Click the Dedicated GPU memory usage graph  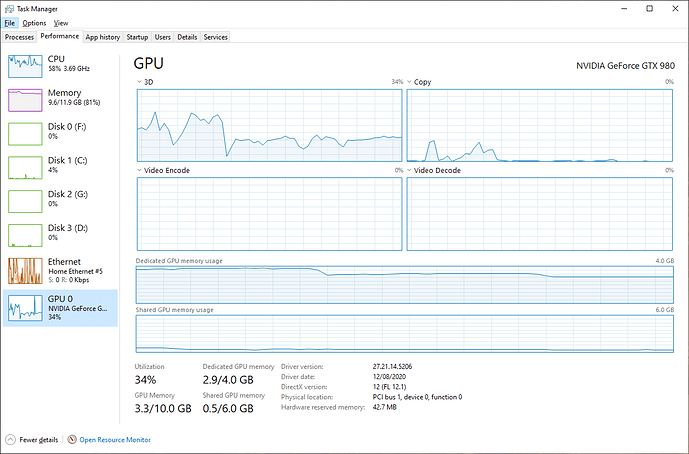point(405,284)
